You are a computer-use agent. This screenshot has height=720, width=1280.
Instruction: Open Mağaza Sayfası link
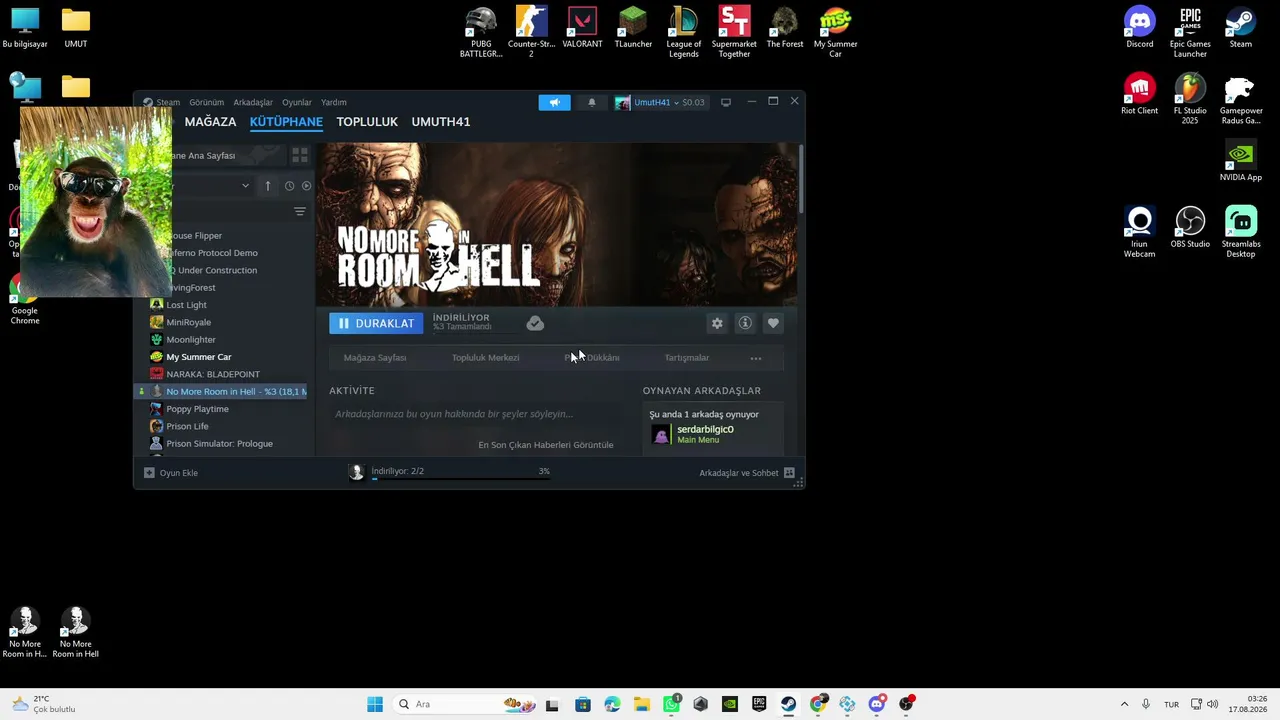tap(375, 358)
